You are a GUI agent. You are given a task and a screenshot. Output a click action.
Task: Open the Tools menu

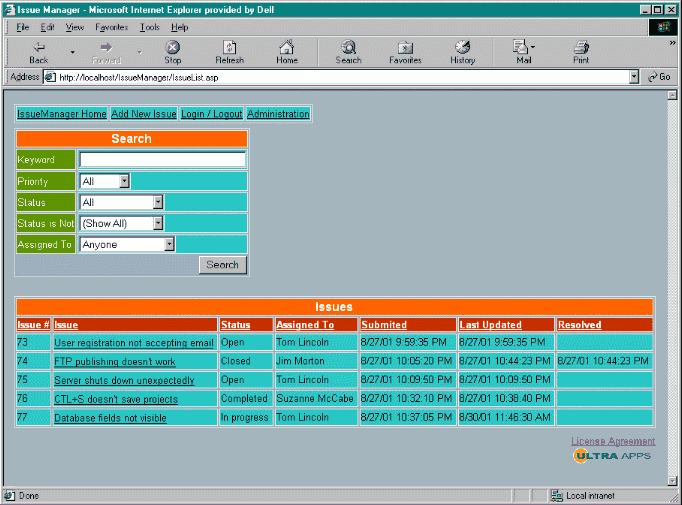click(x=149, y=27)
